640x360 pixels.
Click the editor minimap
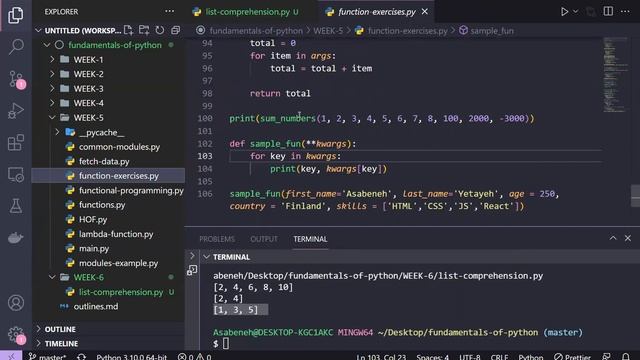[615, 75]
